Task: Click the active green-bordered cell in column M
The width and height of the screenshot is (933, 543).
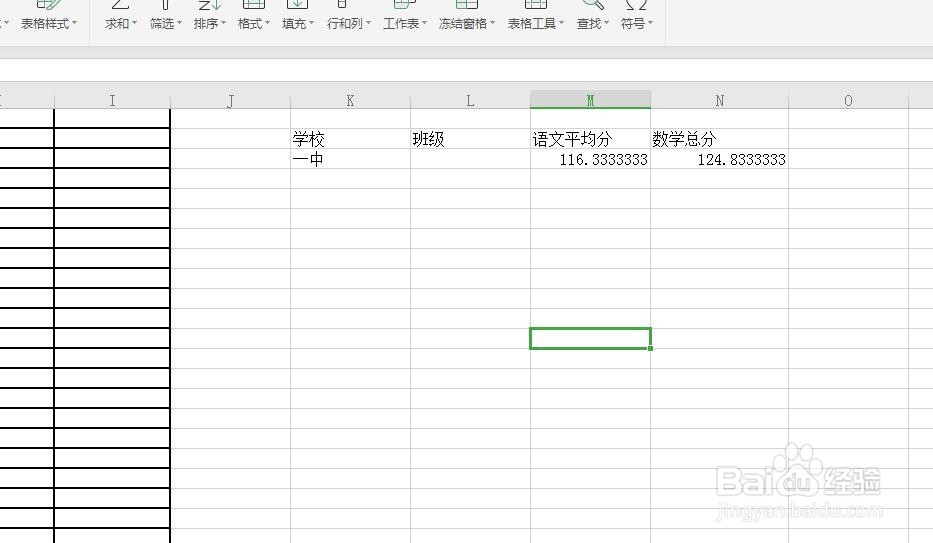Action: (590, 338)
